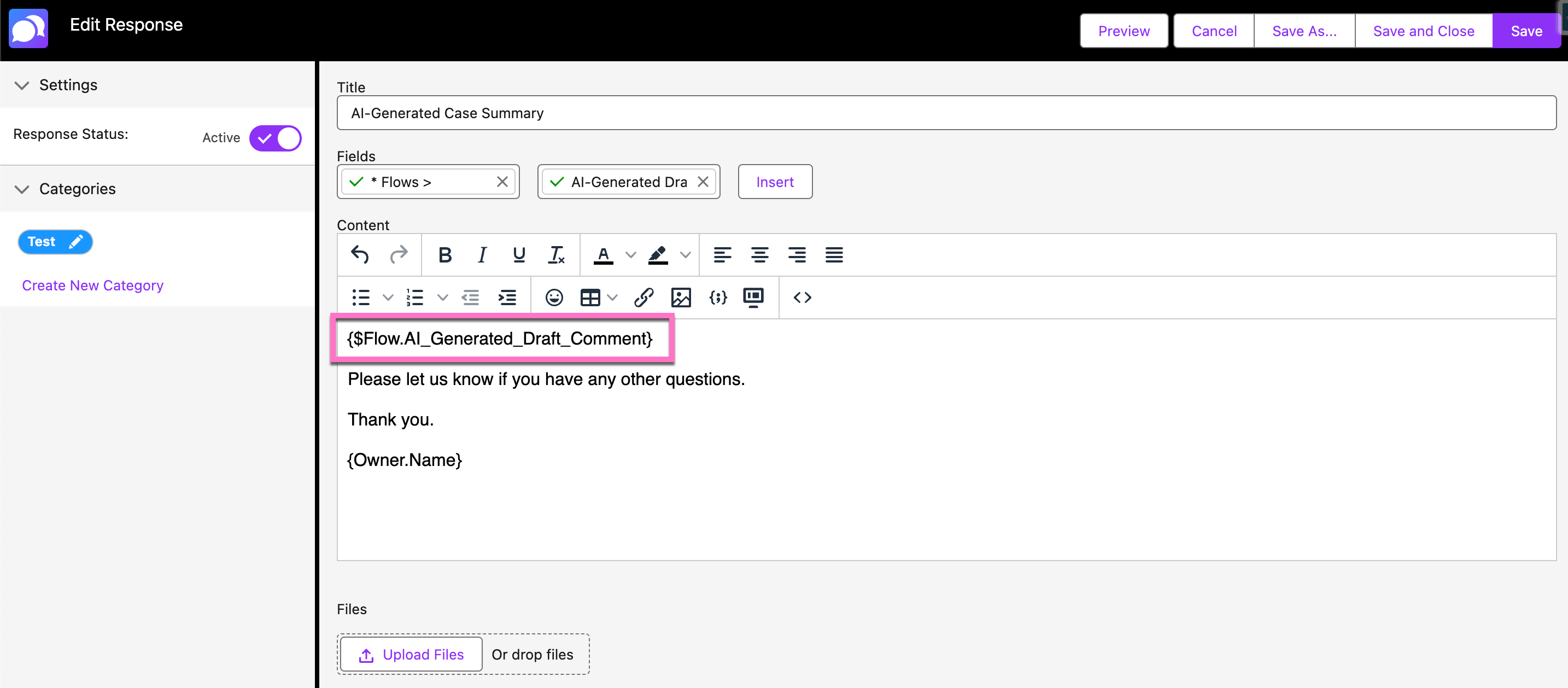Open the text color dropdown arrow
This screenshot has width=1568, height=688.
[x=630, y=254]
